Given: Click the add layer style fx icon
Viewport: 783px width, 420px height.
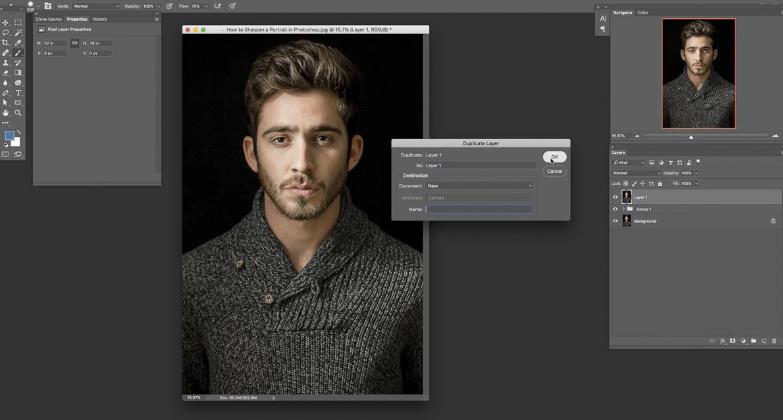Looking at the screenshot, I should click(722, 341).
